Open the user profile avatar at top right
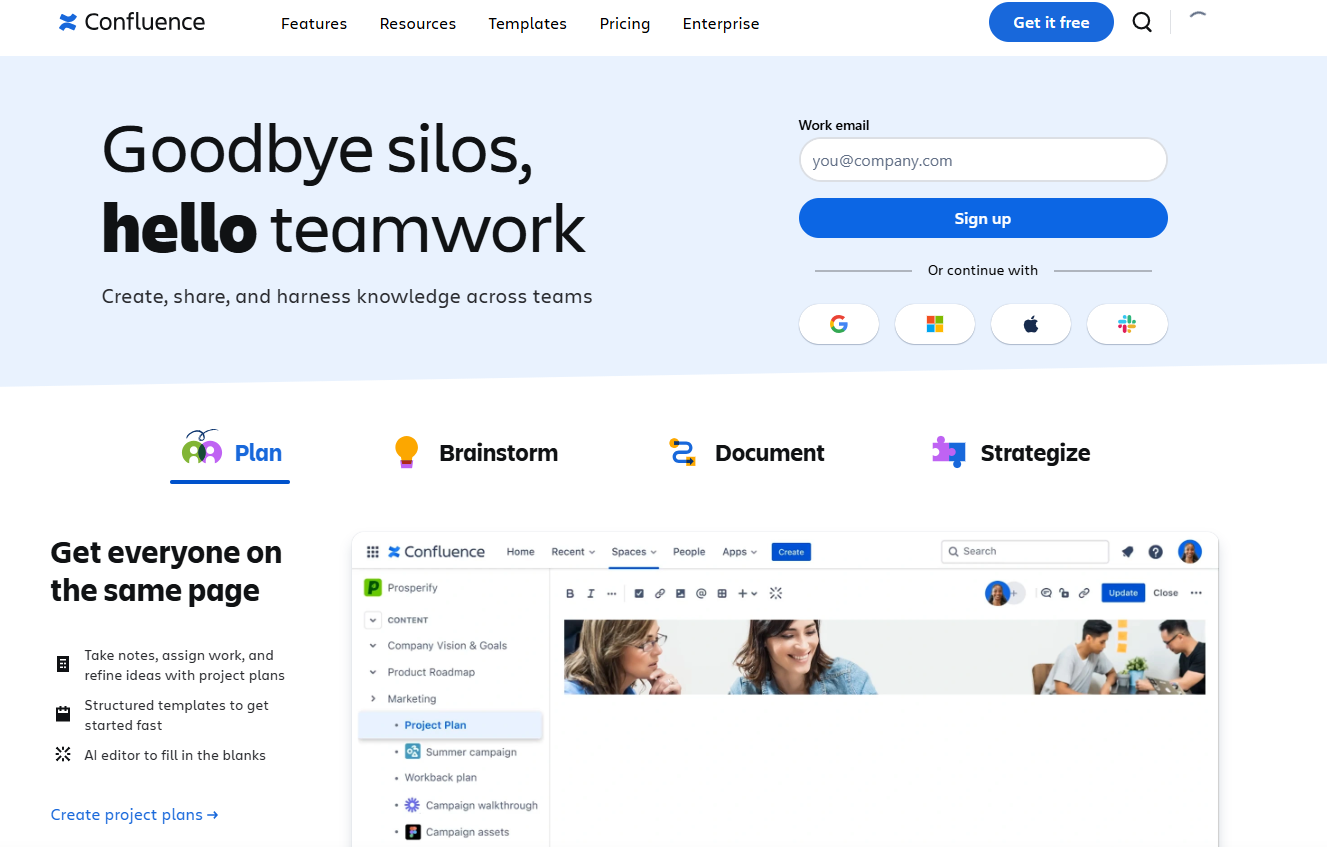 [1190, 551]
